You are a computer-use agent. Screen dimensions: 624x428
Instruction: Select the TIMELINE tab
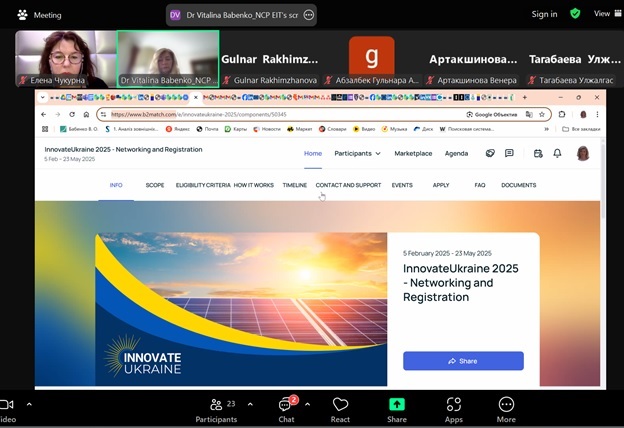point(294,185)
